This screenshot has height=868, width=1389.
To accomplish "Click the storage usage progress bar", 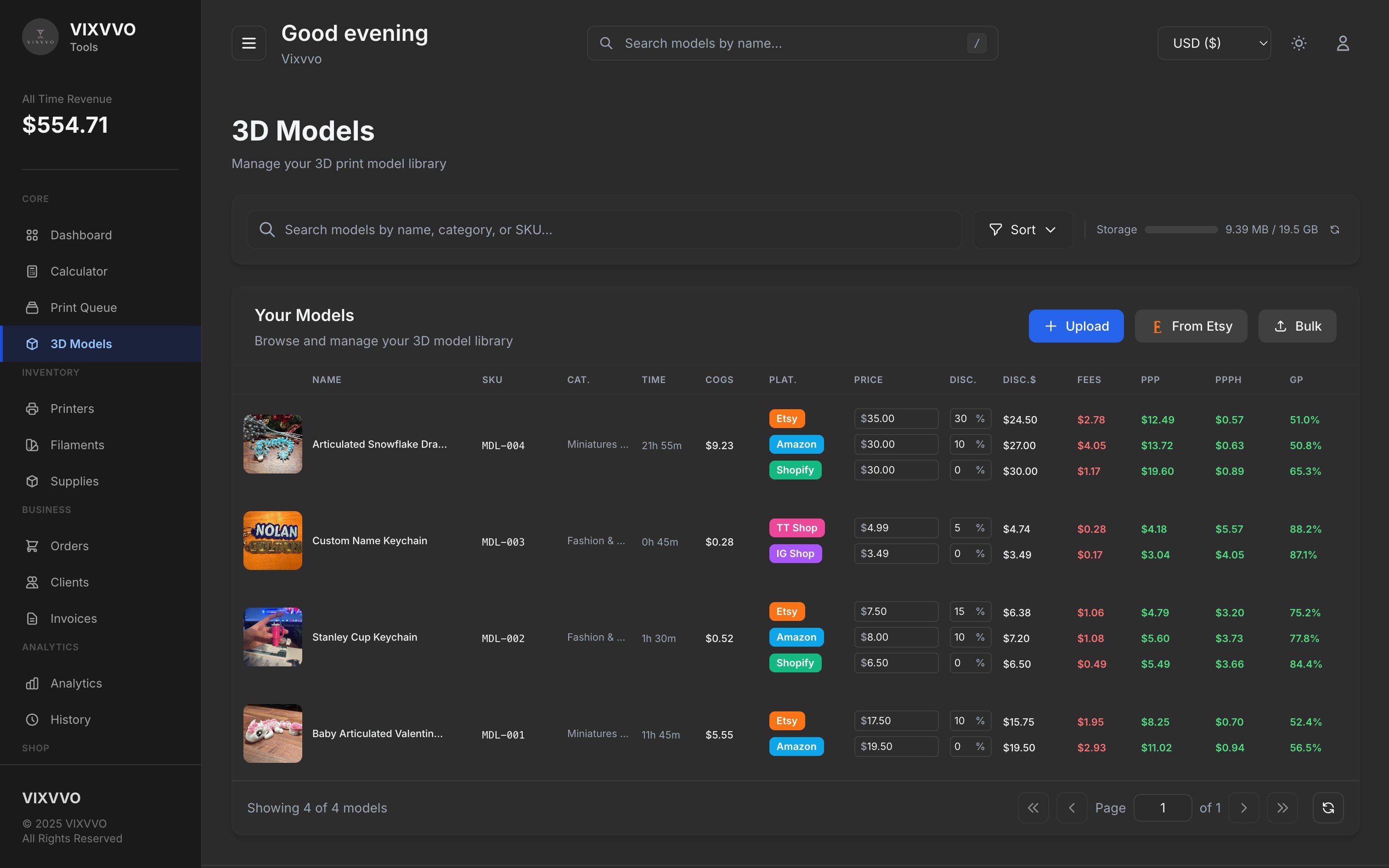I will pyautogui.click(x=1180, y=230).
